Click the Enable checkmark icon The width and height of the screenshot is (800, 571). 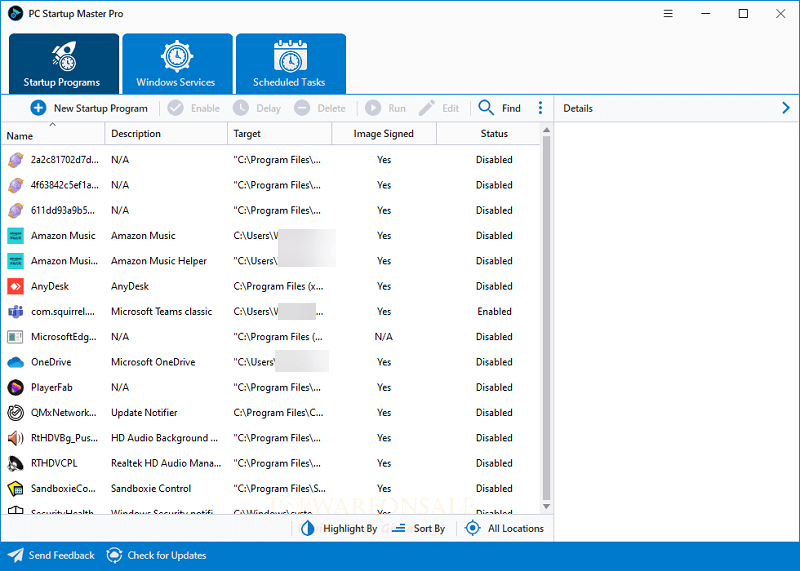[176, 108]
